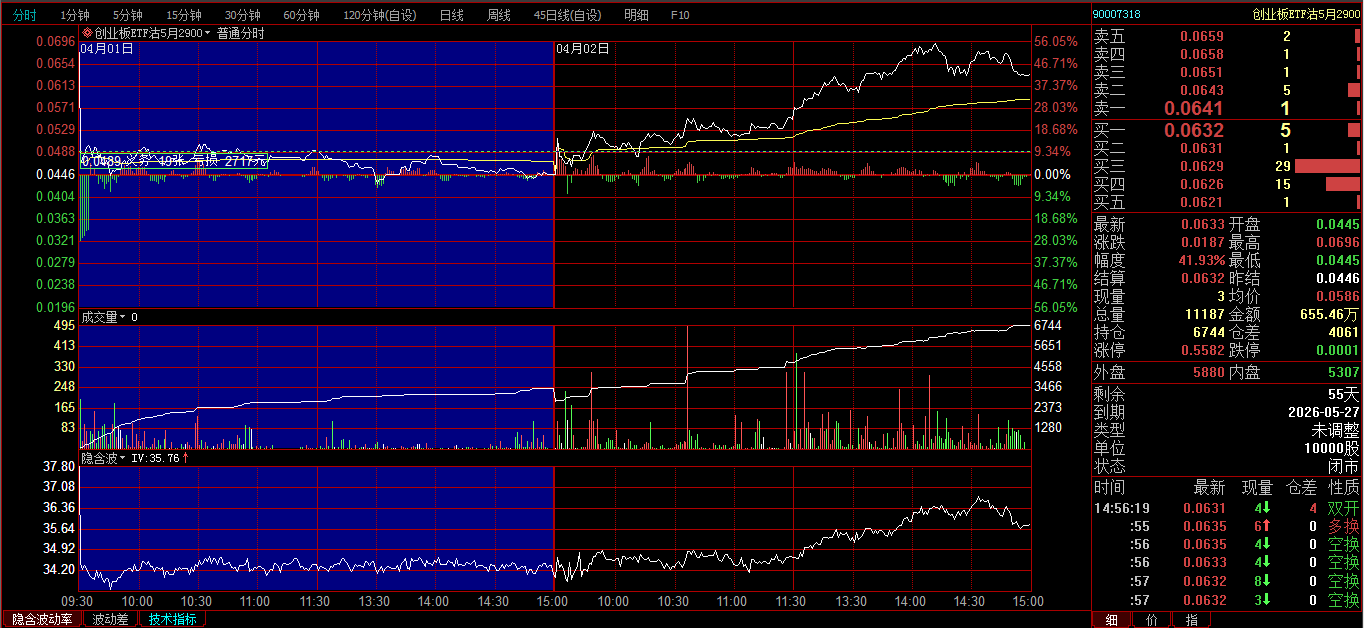
Task: Click the 普通分时 chart mode label
Action: click(240, 33)
